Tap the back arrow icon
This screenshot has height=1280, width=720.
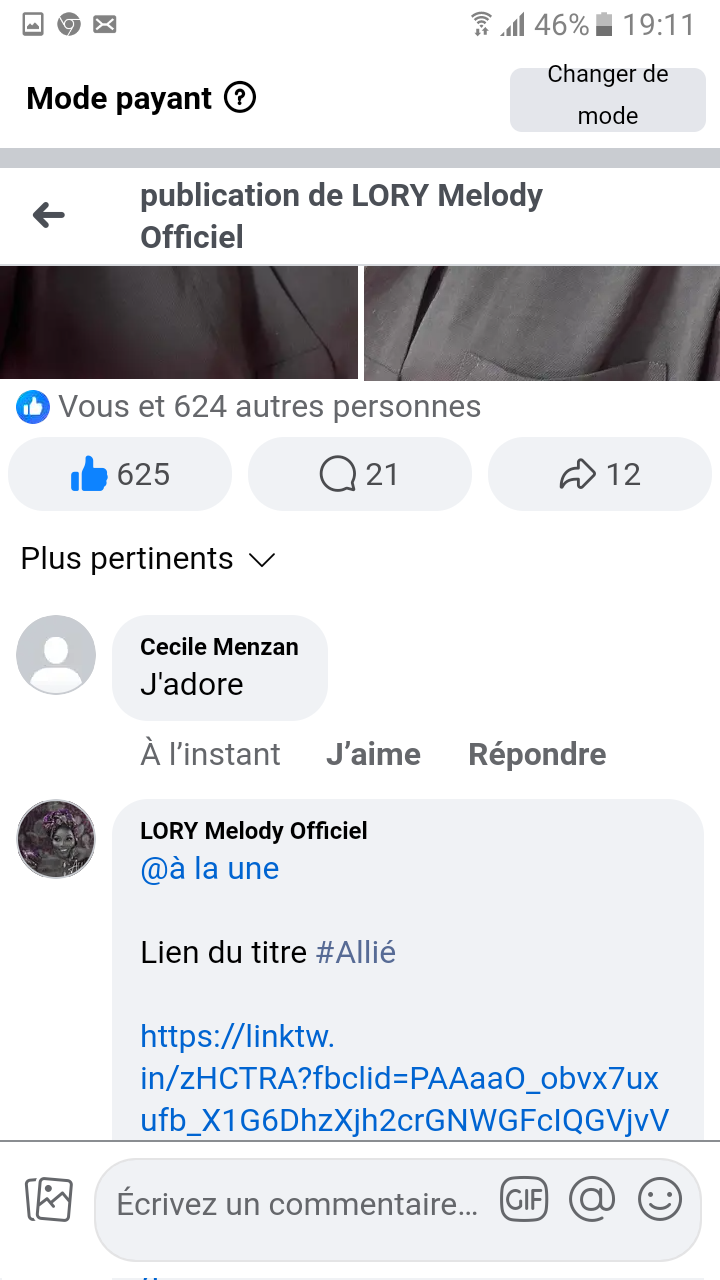48,215
